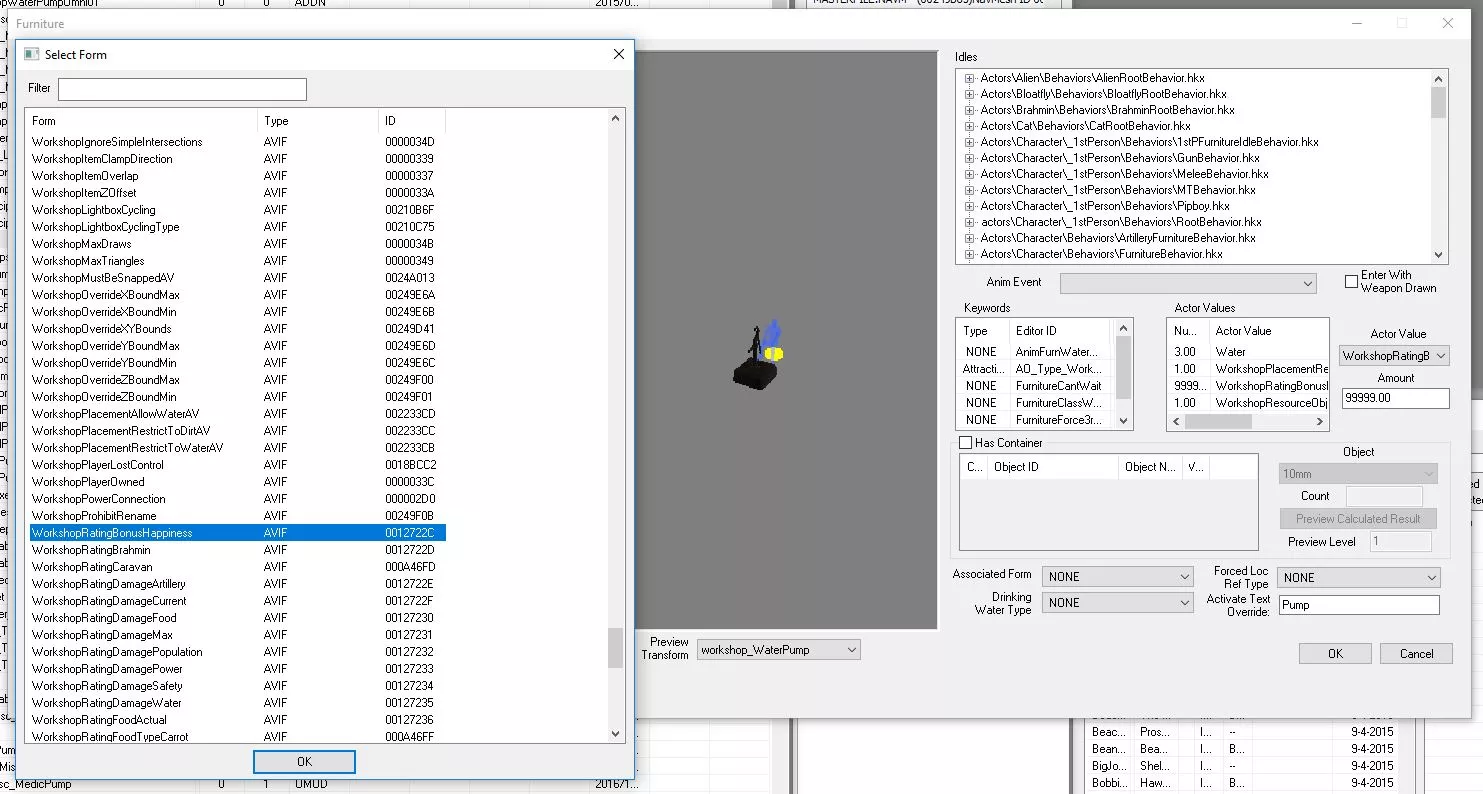This screenshot has width=1483, height=794.
Task: Expand the AlienRootBehavior.hkx tree node
Action: point(969,78)
